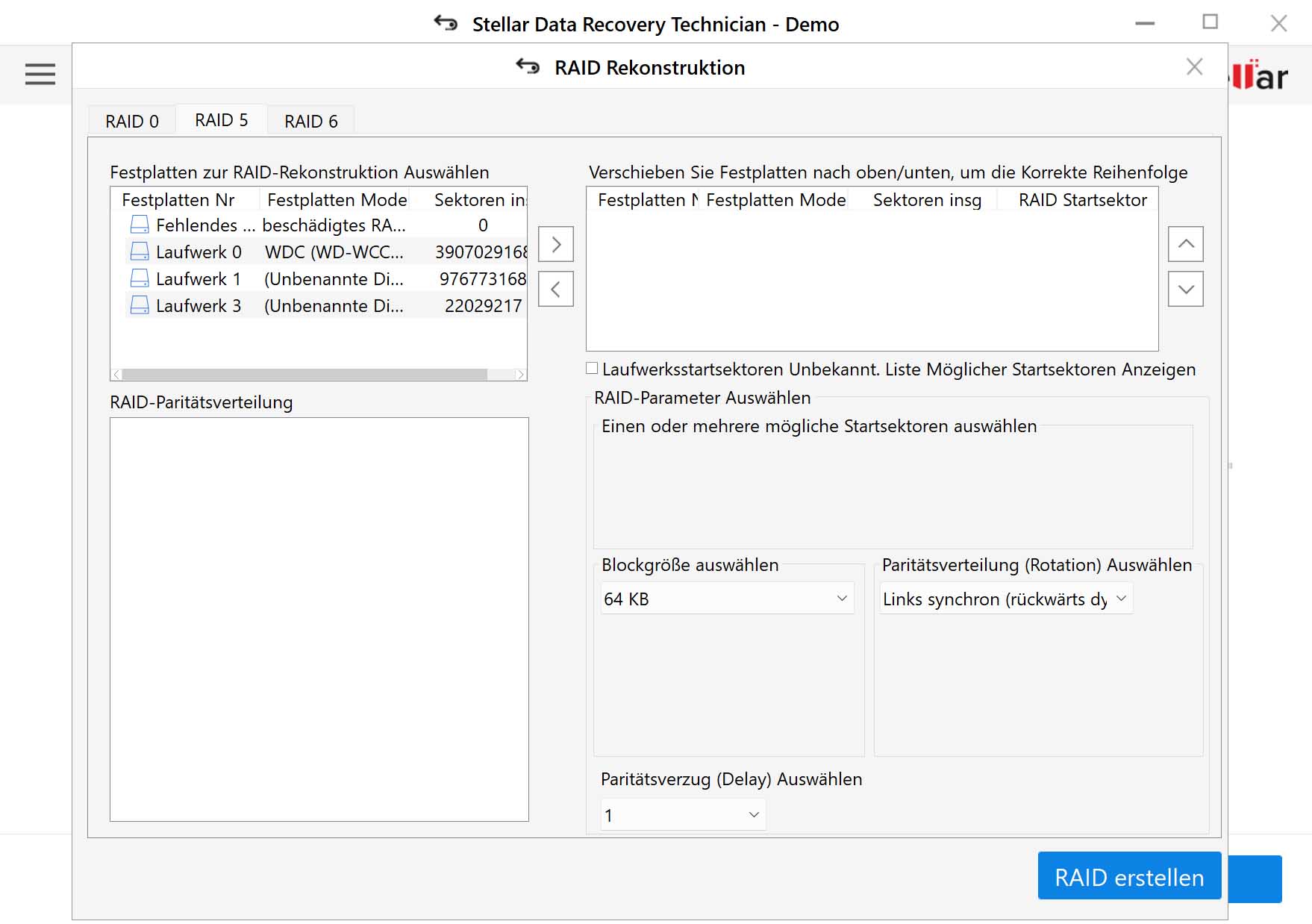This screenshot has width=1312, height=924.
Task: Click left arrow of disk list scrollbar
Action: (x=116, y=374)
